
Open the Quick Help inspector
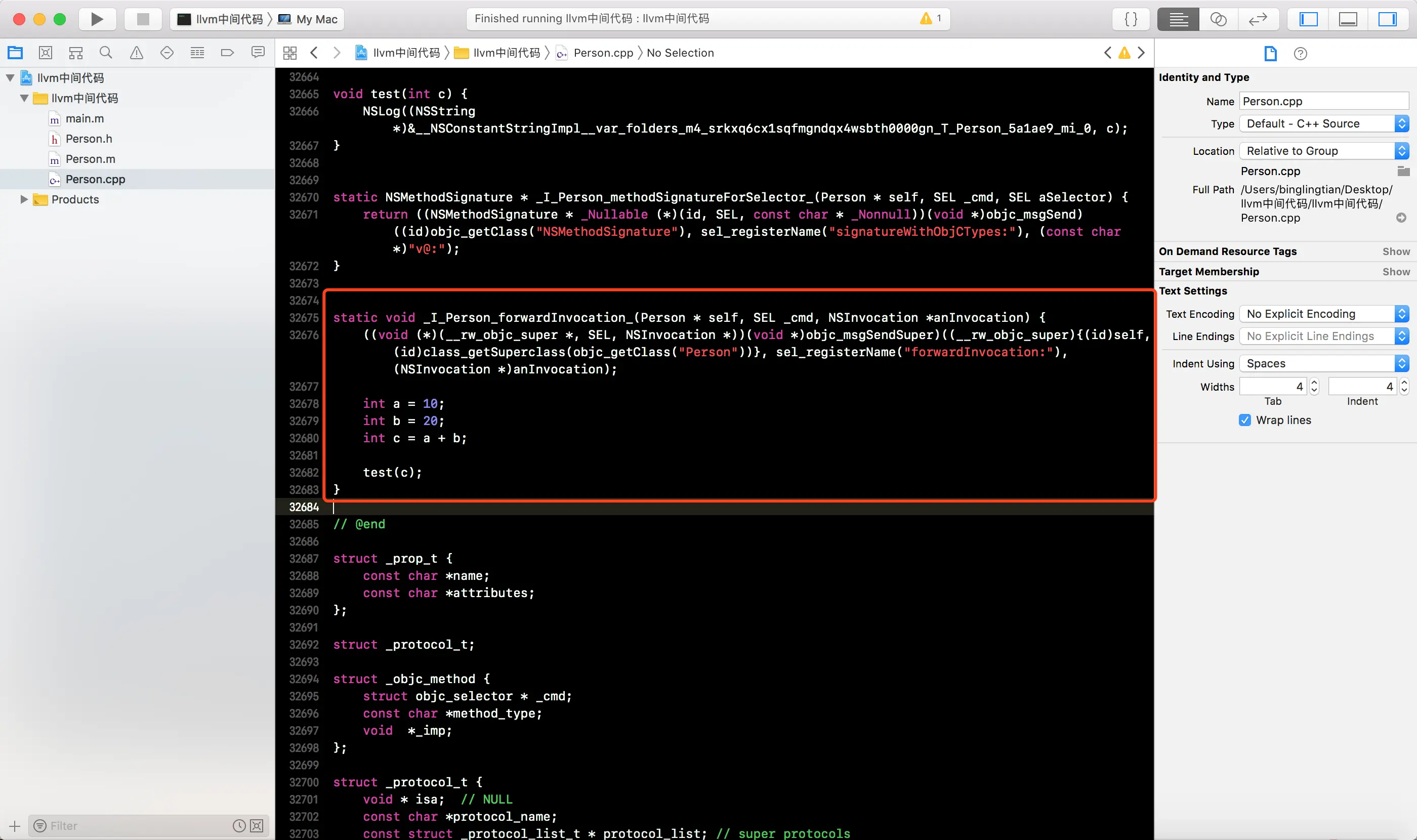pos(1300,54)
